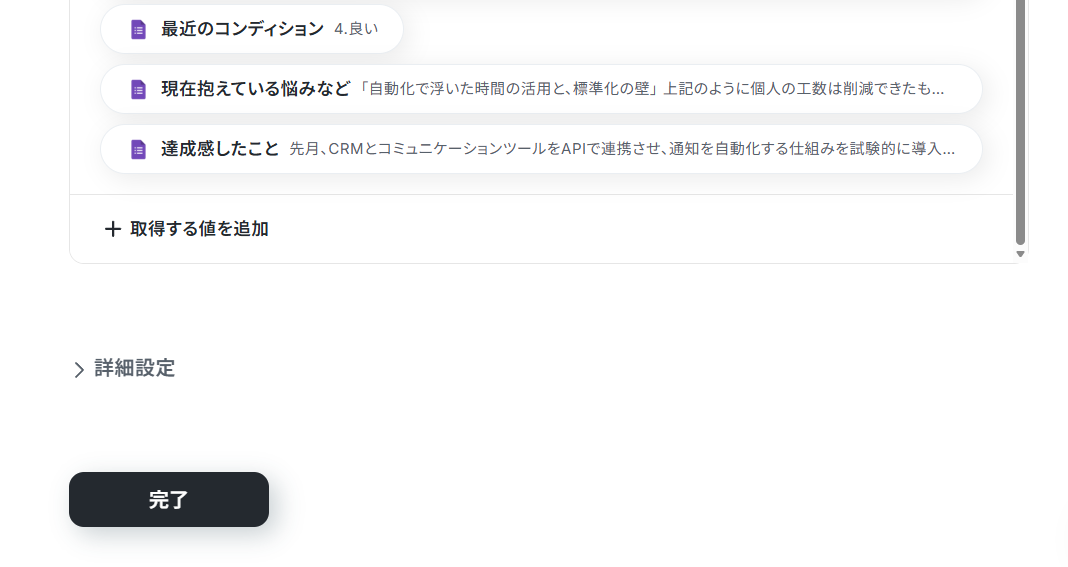Select the 現在抱えている悩みなど label
Image resolution: width=1068 pixels, height=567 pixels.
(255, 89)
